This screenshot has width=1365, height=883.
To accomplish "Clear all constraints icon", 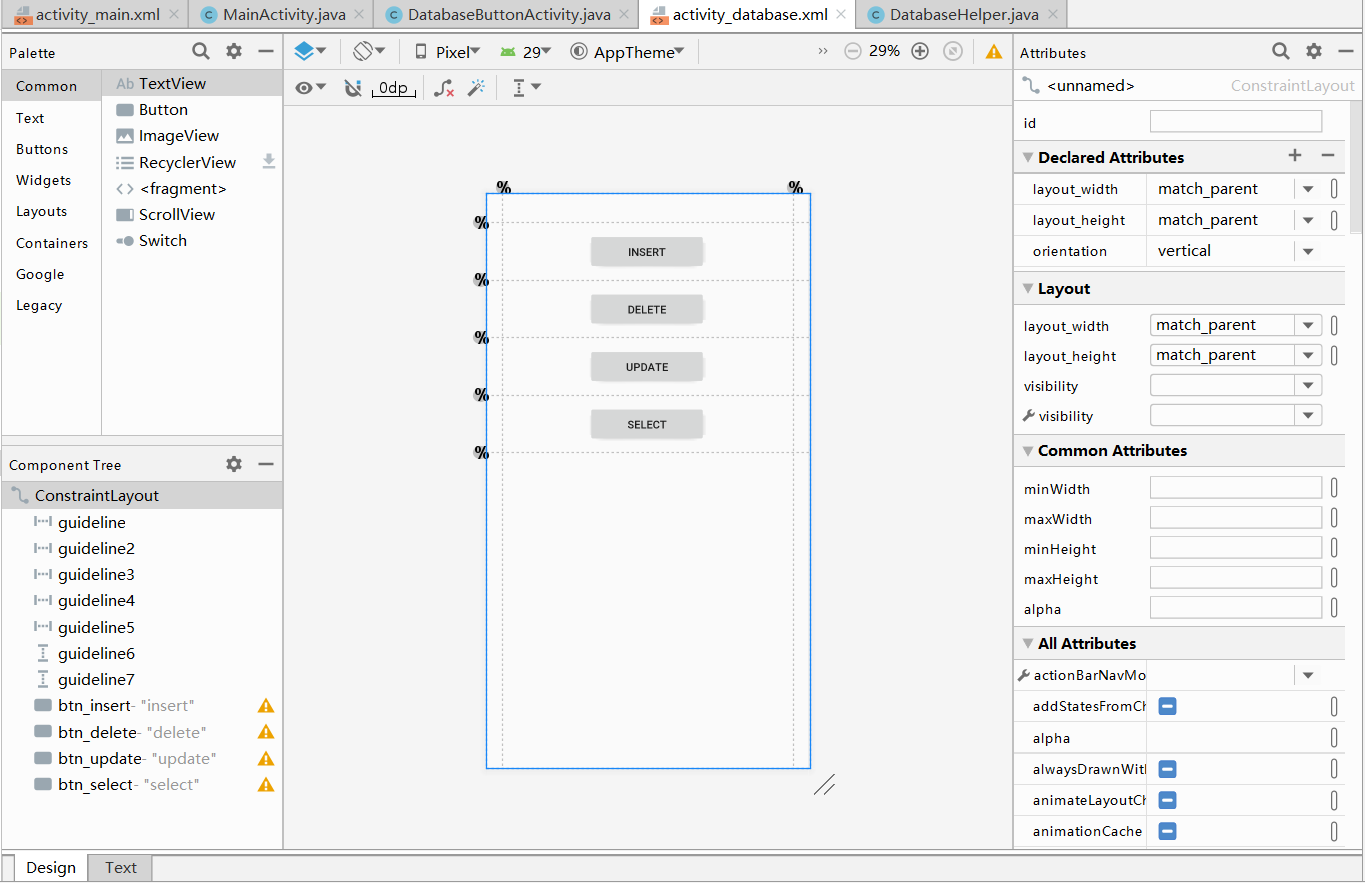I will 445,88.
